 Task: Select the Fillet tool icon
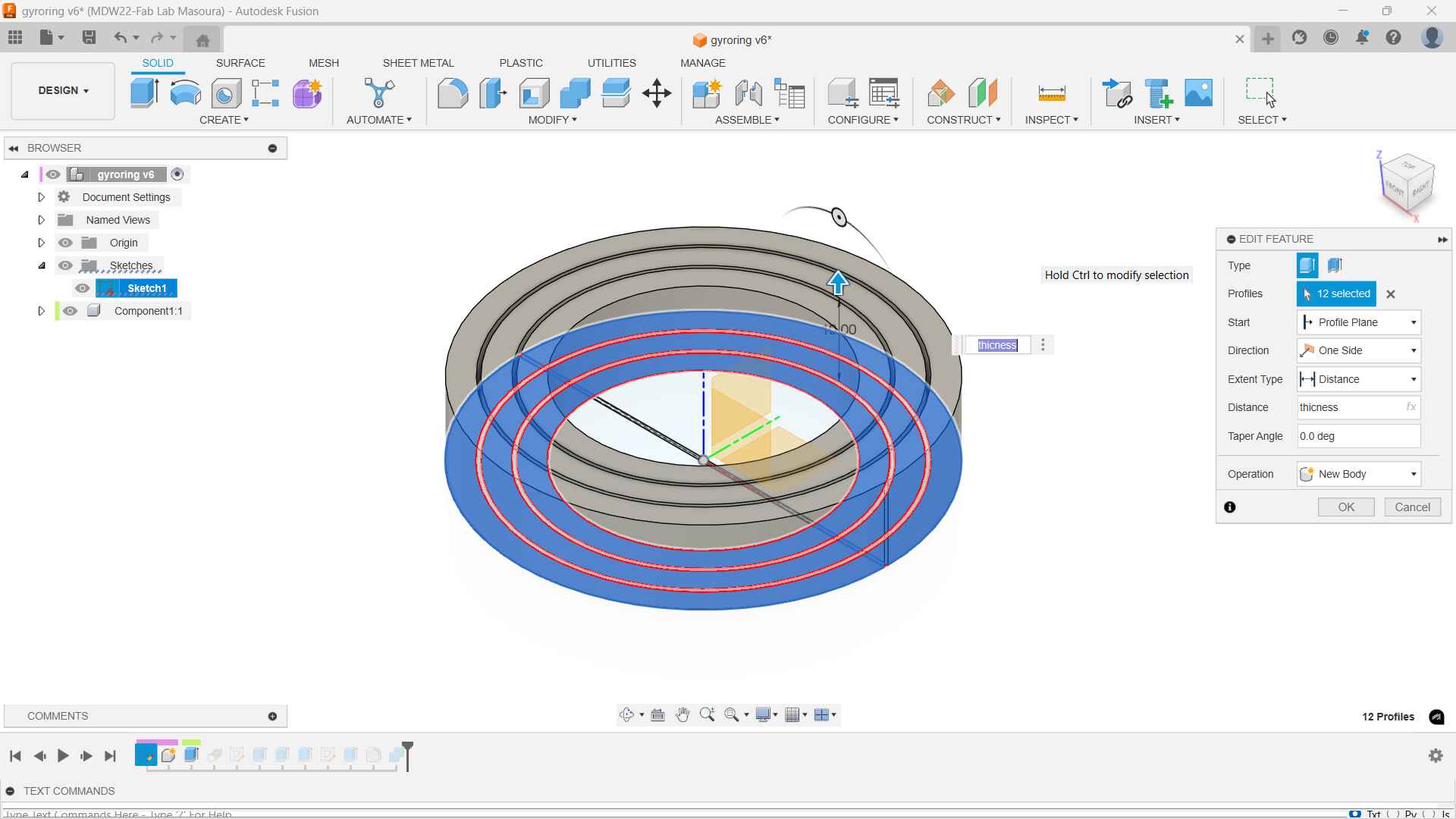(453, 93)
